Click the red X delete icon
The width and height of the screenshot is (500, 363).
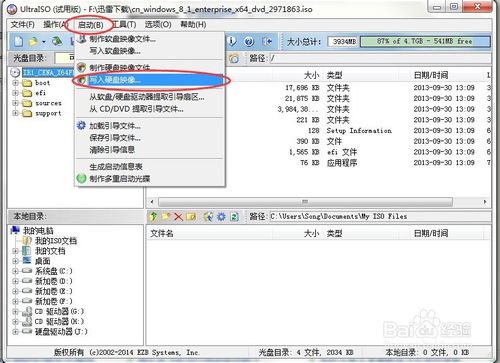[x=178, y=217]
